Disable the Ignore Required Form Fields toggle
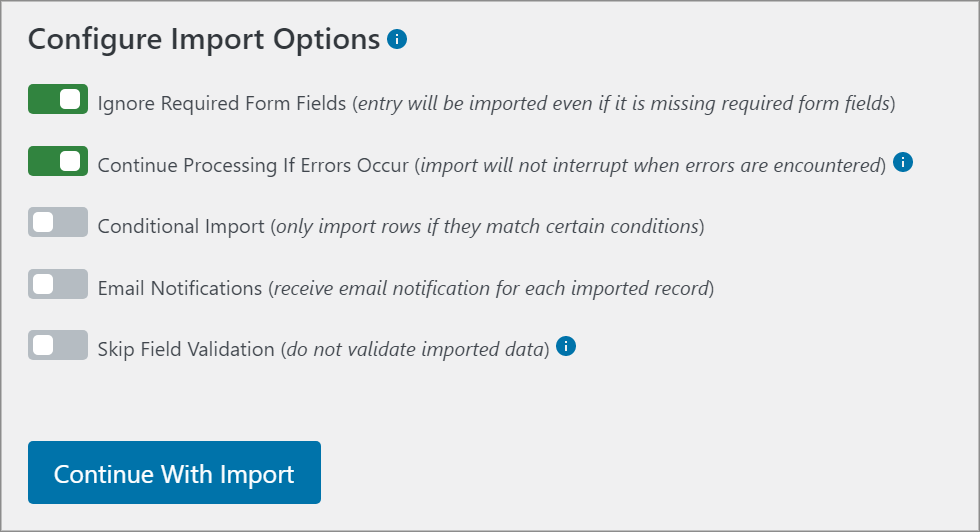Viewport: 980px width, 532px height. [x=58, y=99]
